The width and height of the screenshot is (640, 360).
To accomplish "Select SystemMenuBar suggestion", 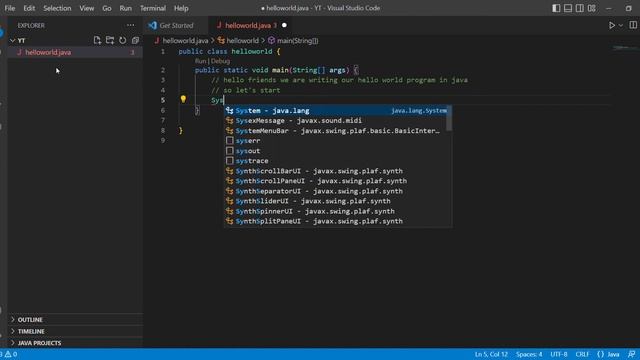I will point(336,131).
